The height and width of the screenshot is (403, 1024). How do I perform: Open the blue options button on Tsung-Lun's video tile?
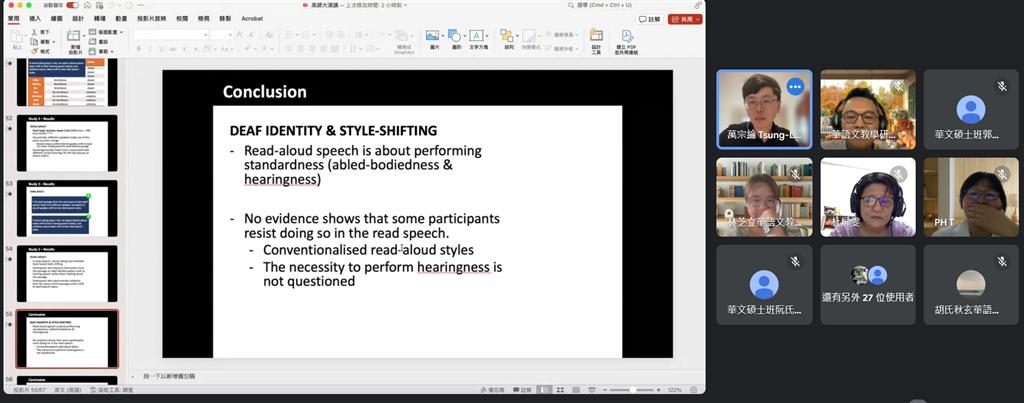coord(795,87)
